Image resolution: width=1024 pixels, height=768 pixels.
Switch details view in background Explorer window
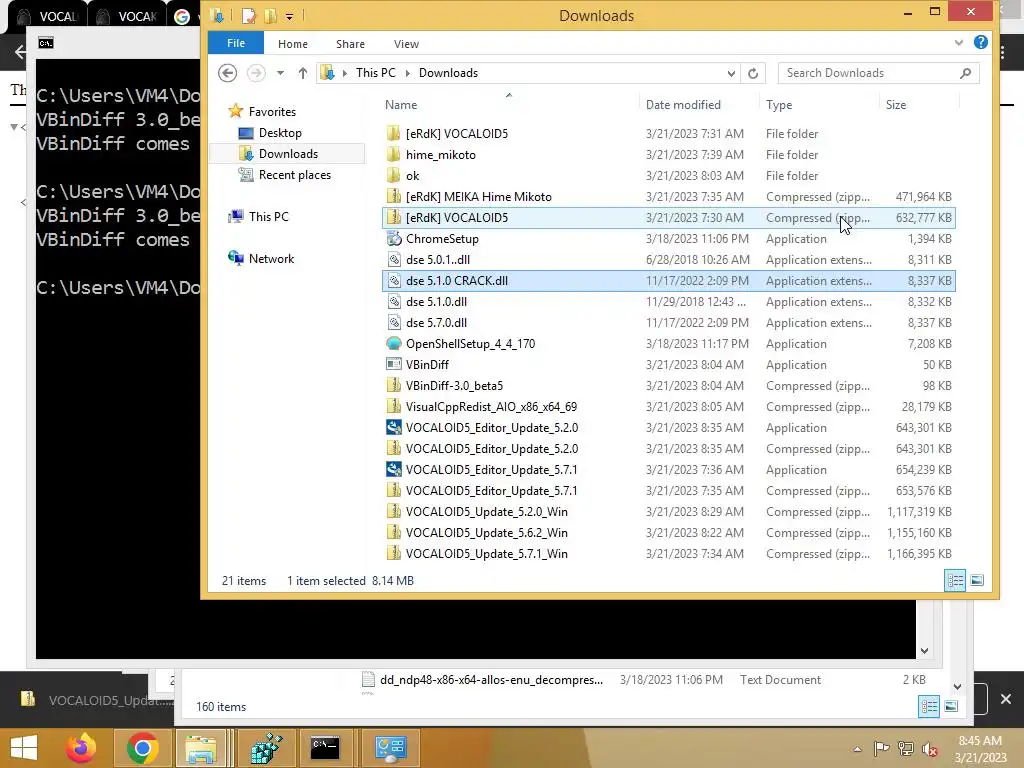pyautogui.click(x=929, y=706)
